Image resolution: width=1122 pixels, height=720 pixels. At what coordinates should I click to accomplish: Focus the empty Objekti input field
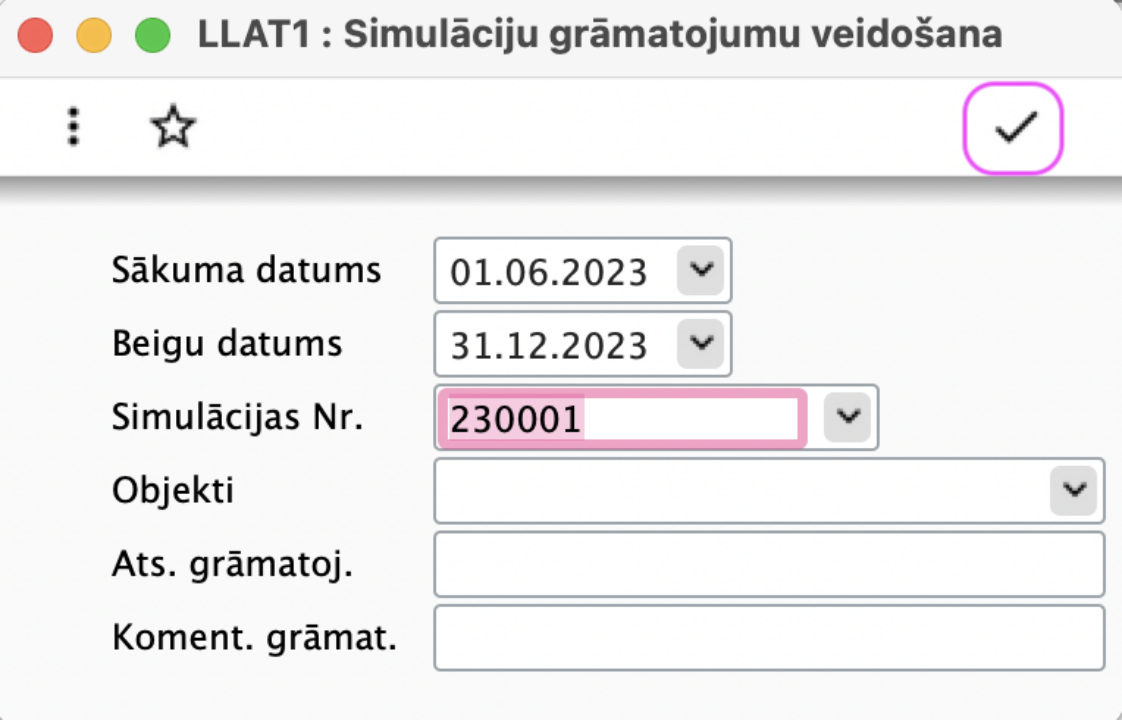[x=741, y=491]
